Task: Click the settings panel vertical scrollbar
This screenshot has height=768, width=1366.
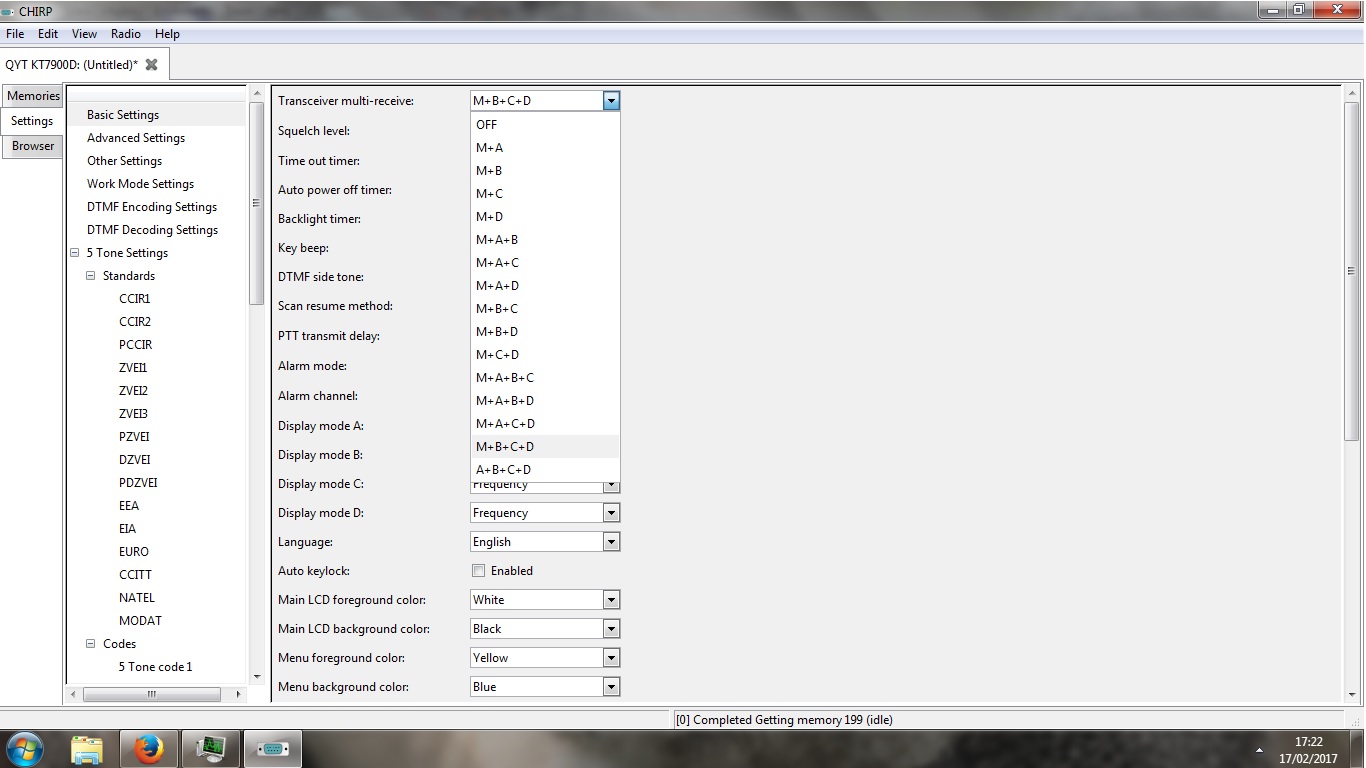Action: click(x=1352, y=270)
